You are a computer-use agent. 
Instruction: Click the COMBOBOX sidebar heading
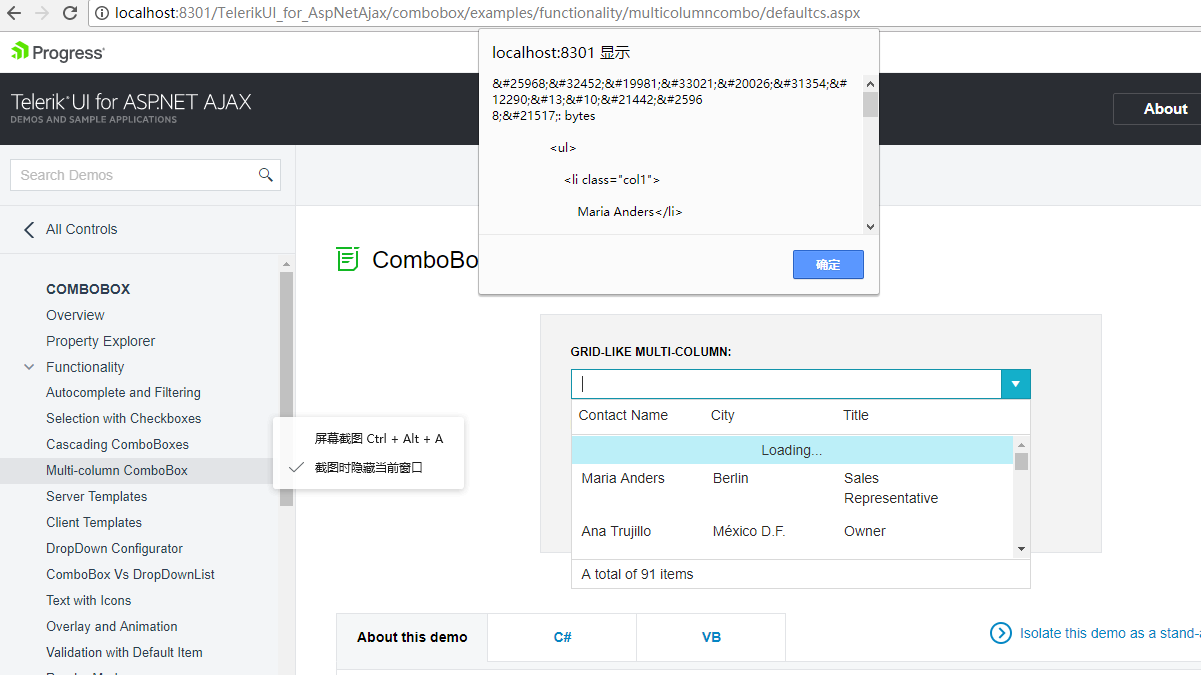88,289
